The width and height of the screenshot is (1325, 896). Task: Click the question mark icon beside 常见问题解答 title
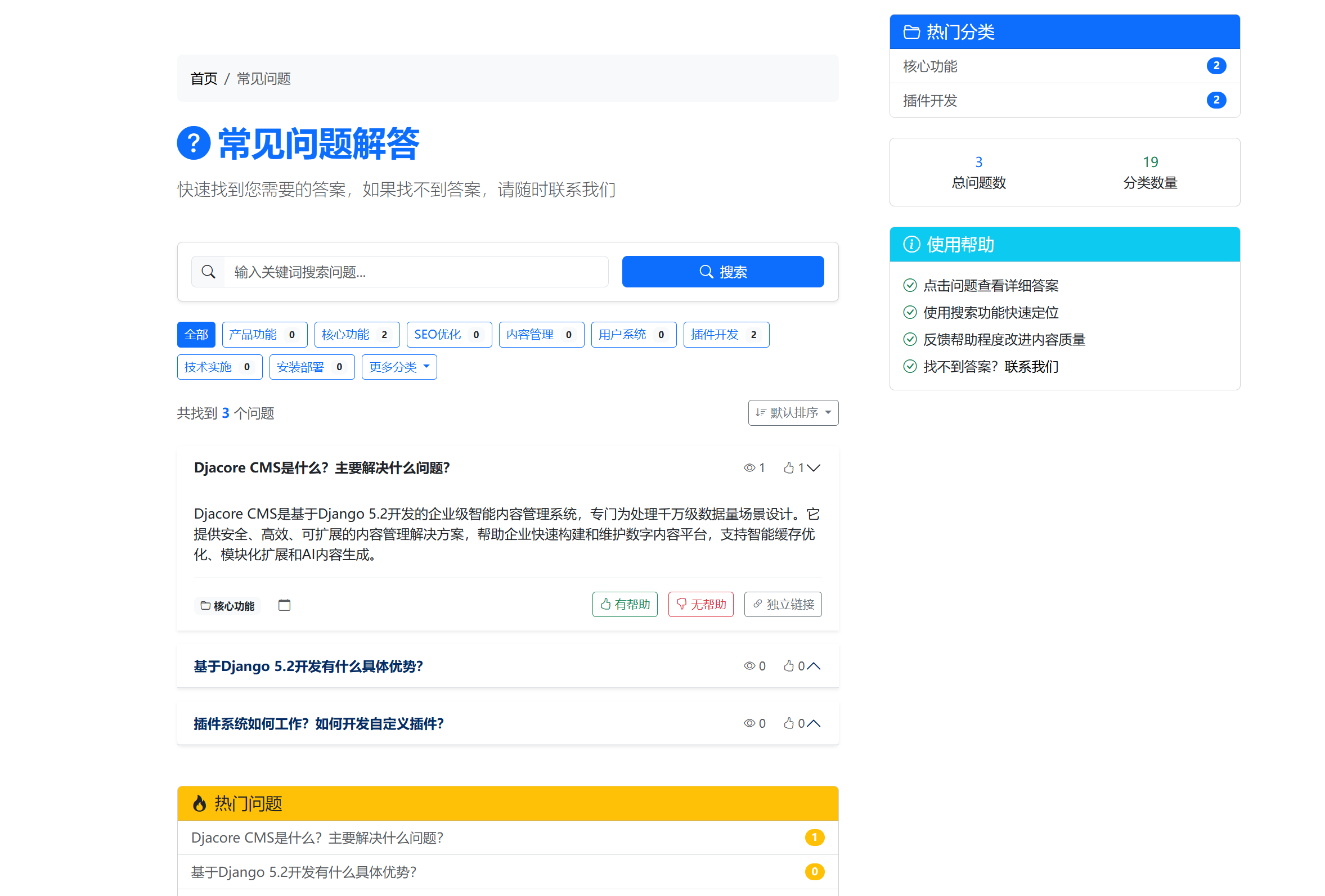tap(194, 143)
